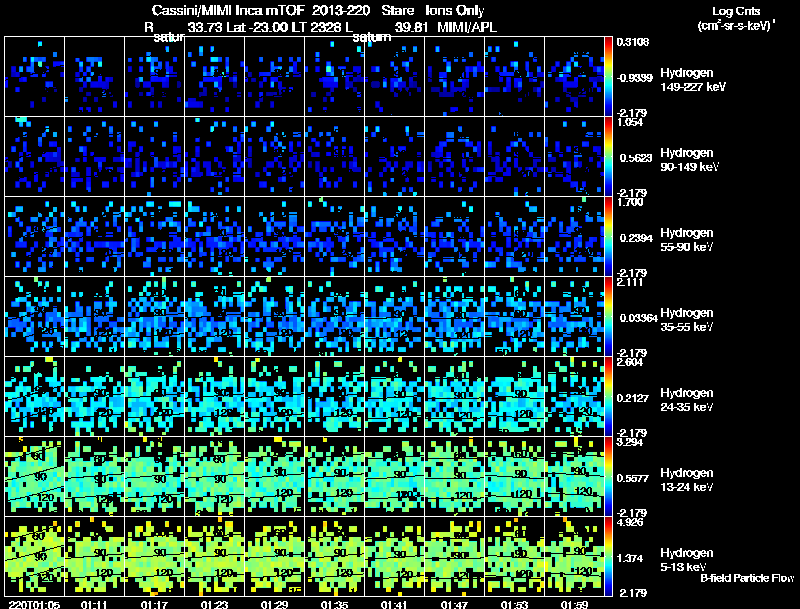Click the 01:29 time marker

(274, 604)
